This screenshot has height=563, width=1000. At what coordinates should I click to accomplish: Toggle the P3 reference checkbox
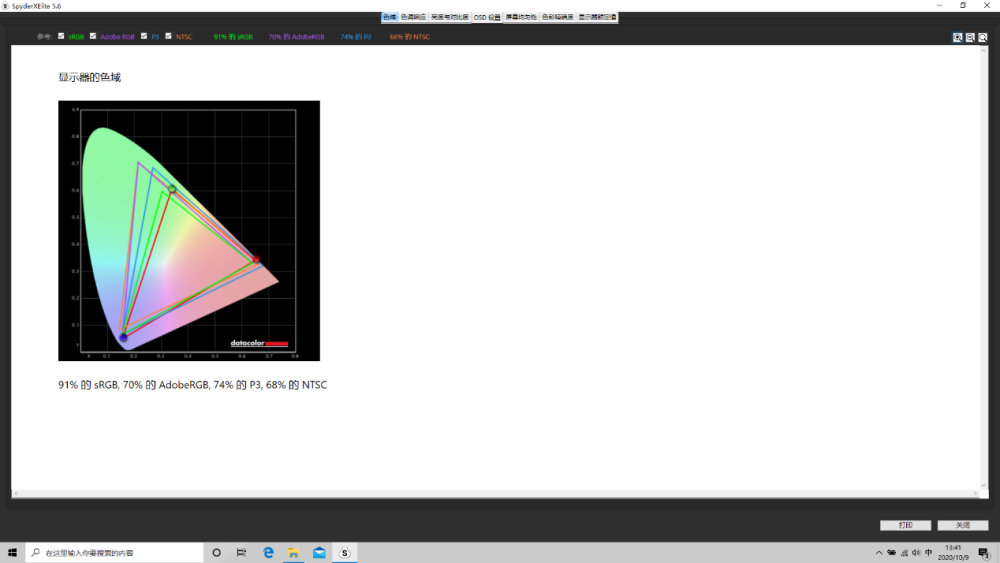pyautogui.click(x=144, y=36)
